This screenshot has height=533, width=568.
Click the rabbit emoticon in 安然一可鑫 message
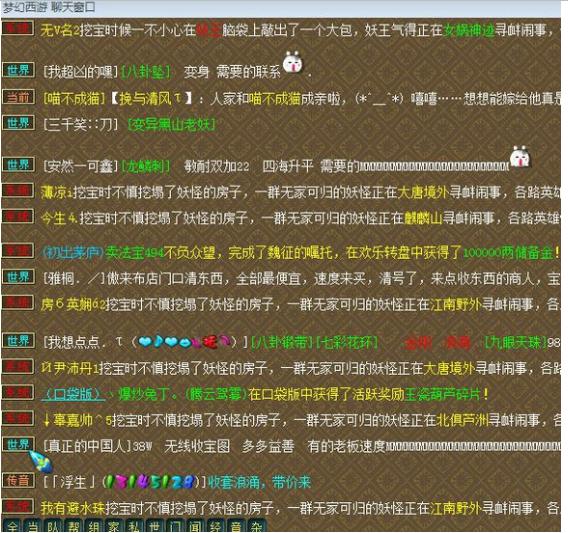520,157
